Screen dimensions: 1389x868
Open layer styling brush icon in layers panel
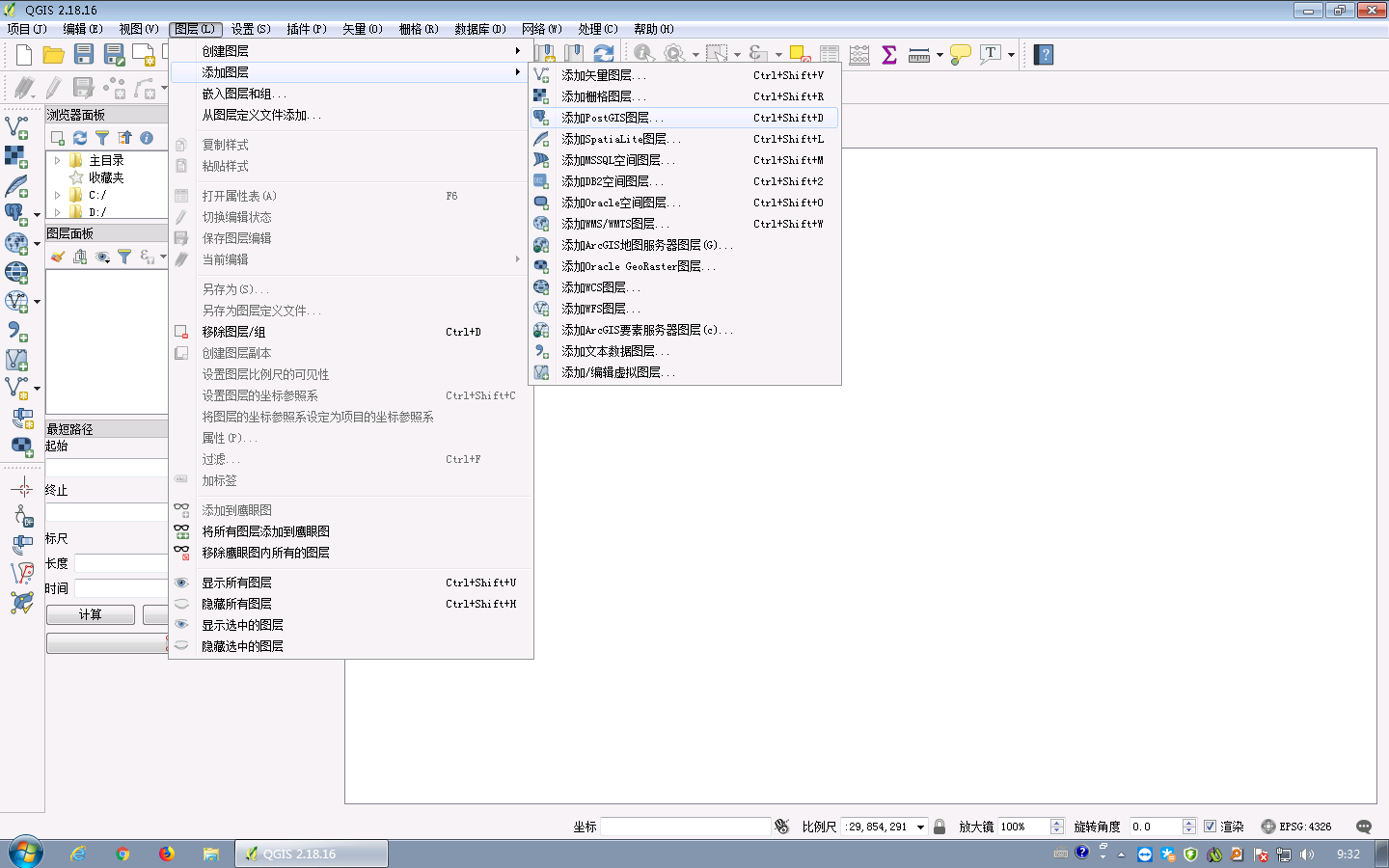pos(58,257)
